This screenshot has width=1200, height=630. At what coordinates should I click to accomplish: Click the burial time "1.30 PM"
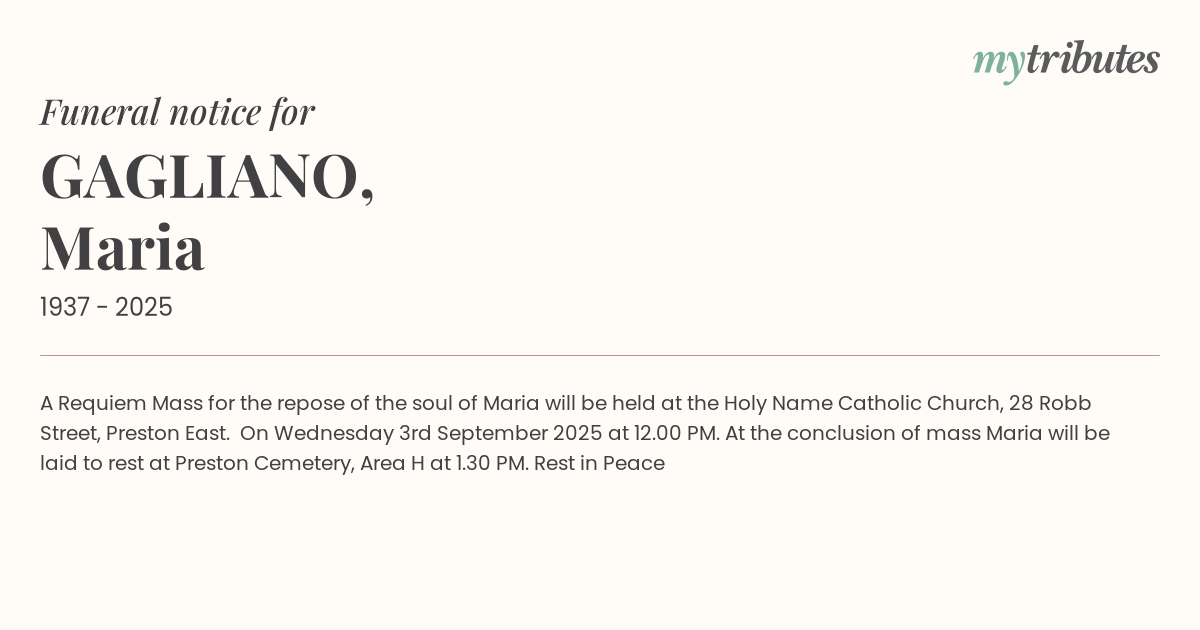(x=490, y=463)
